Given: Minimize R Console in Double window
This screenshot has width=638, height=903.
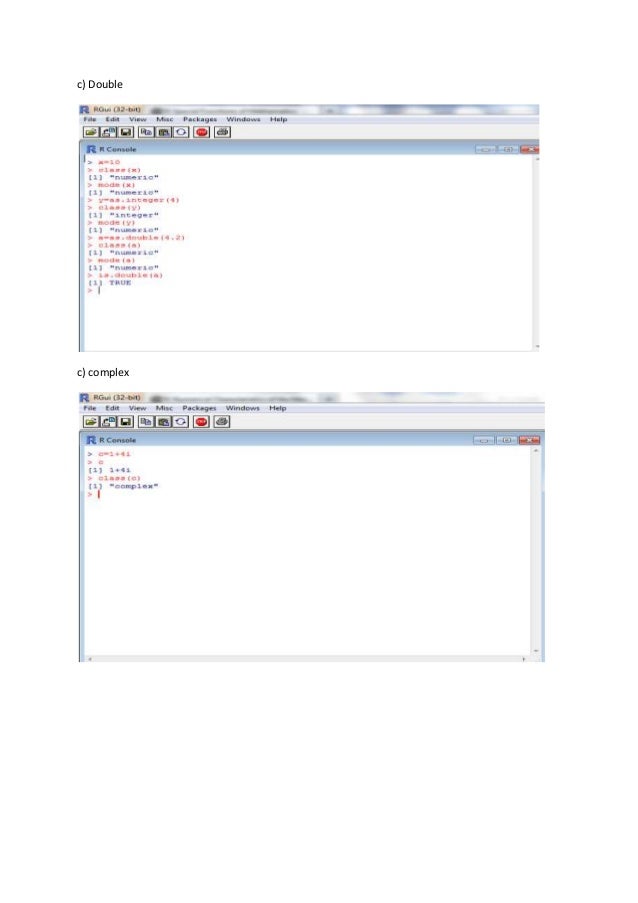Looking at the screenshot, I should pos(485,150).
